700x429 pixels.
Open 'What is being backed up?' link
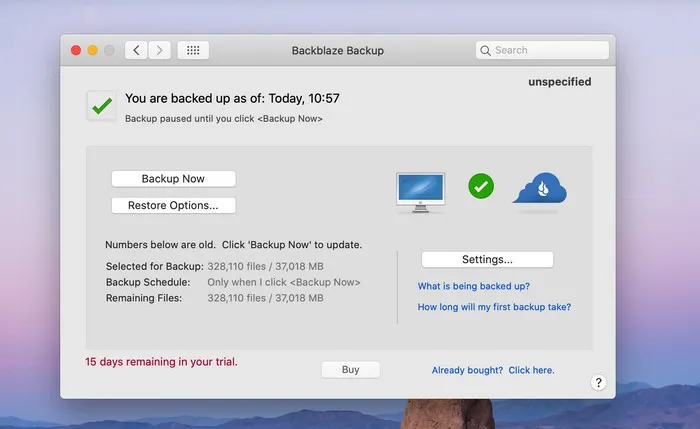tap(474, 286)
